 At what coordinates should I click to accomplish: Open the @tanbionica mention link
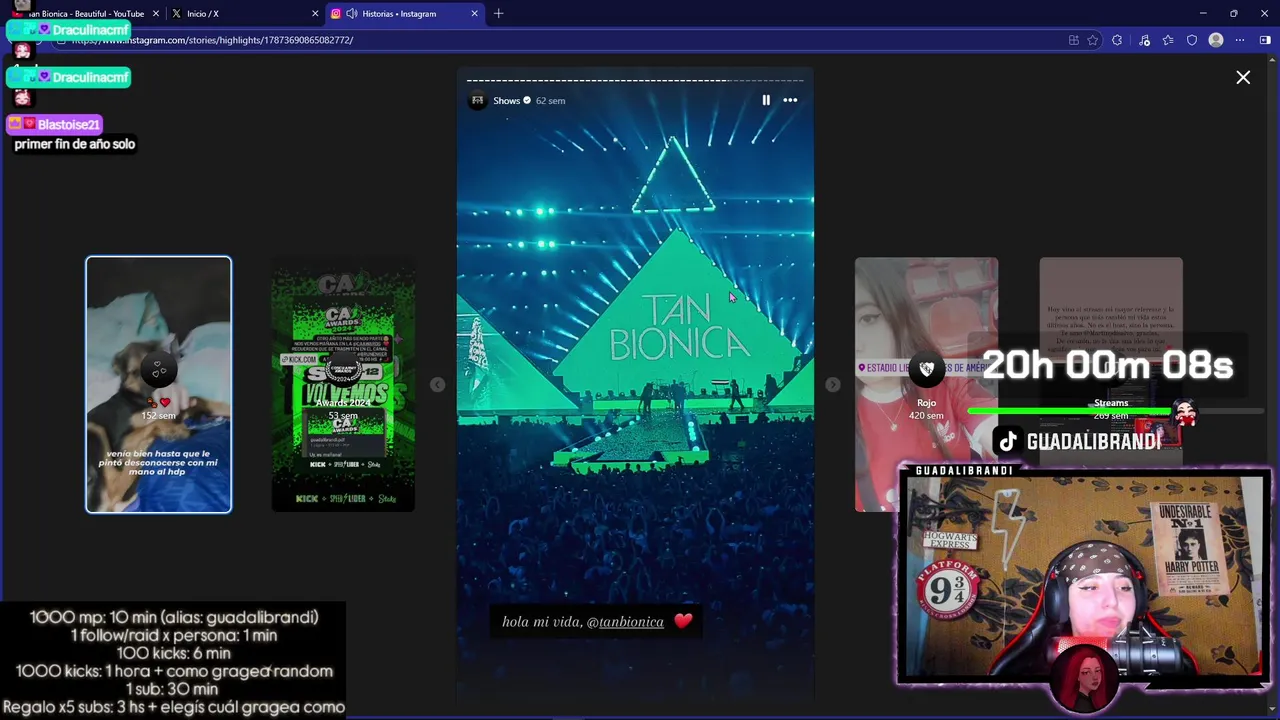tap(625, 622)
